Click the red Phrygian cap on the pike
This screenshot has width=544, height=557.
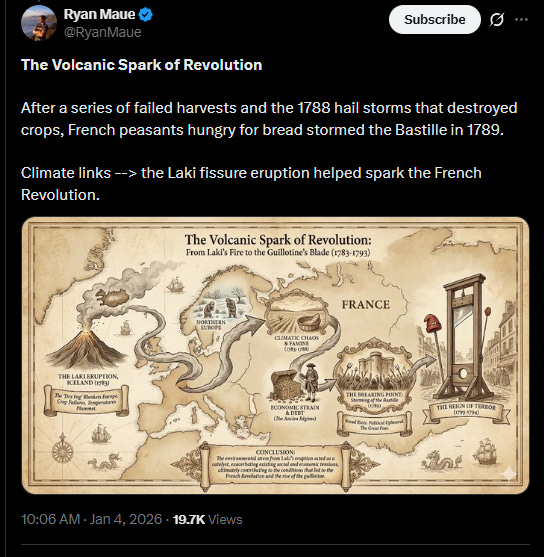432,323
